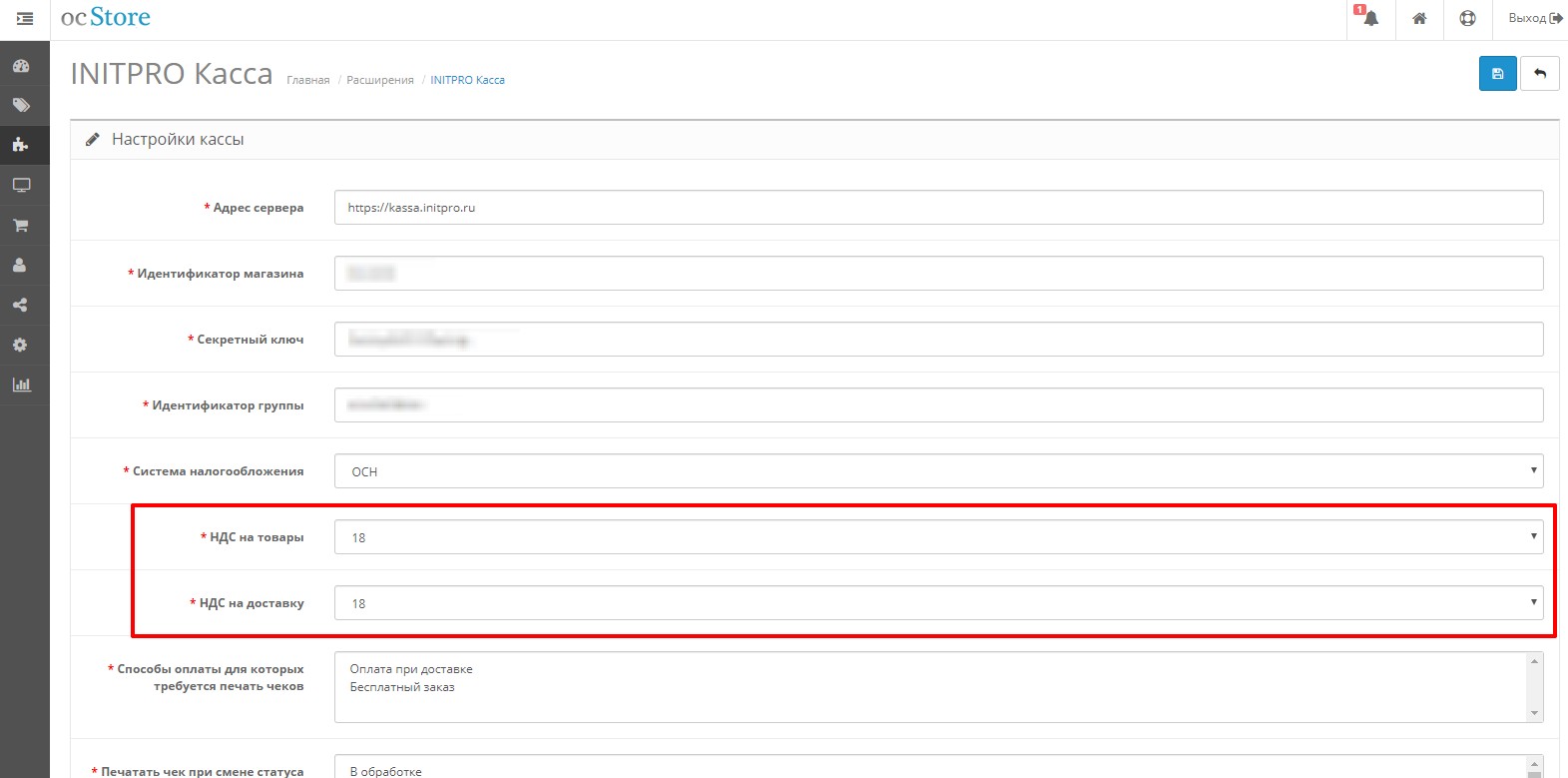Open the sales cart sidebar icon
1568x778 pixels.
click(21, 225)
